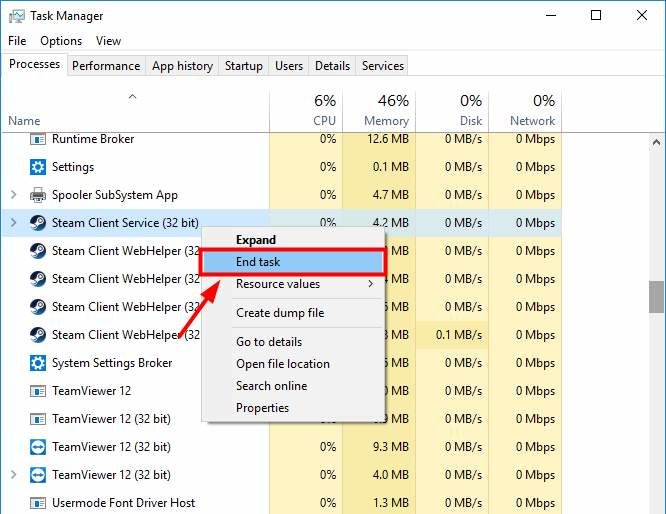
Task: Choose Expand in the context menu
Action: [x=293, y=240]
